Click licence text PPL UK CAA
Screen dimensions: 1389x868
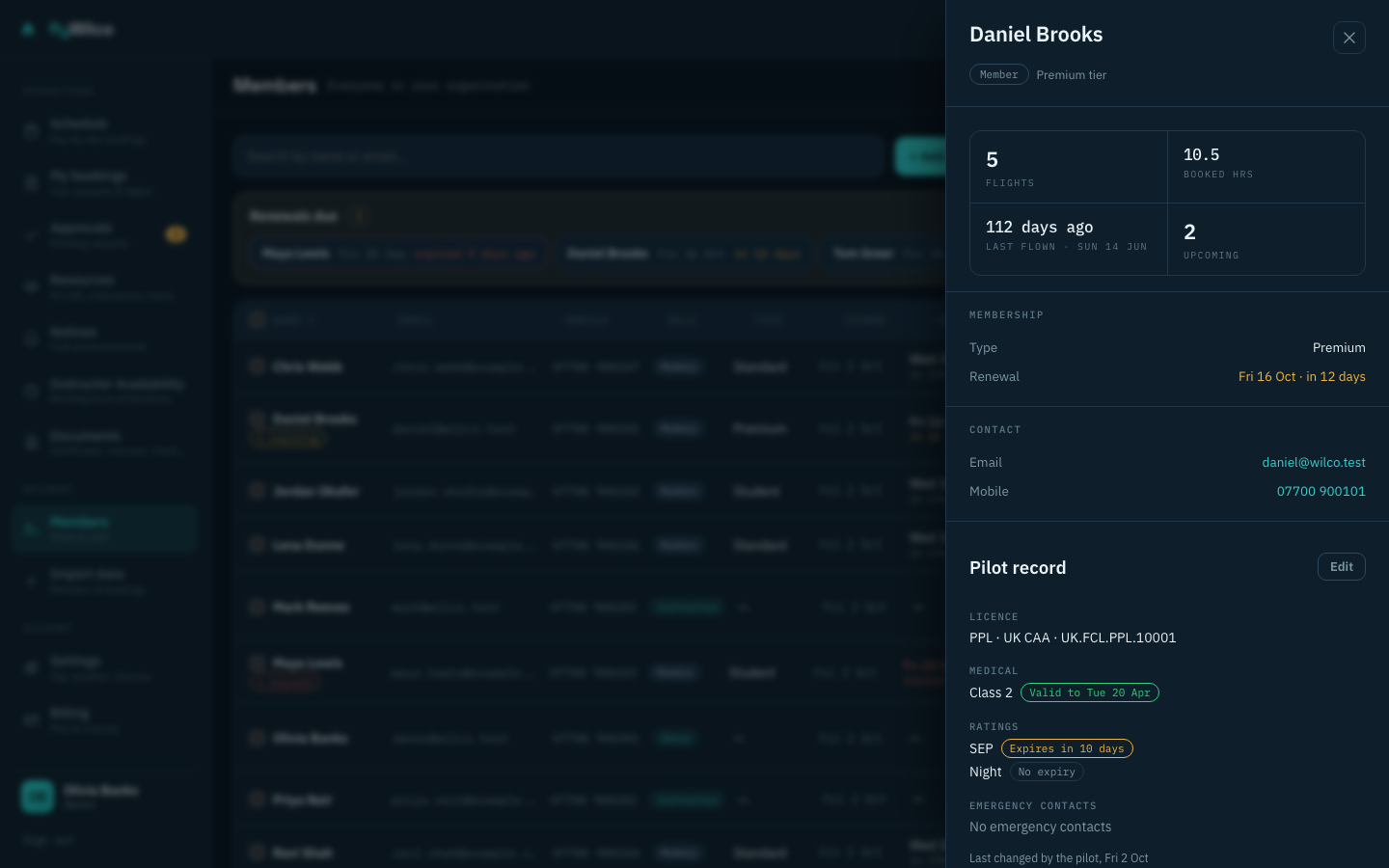[x=1073, y=637]
